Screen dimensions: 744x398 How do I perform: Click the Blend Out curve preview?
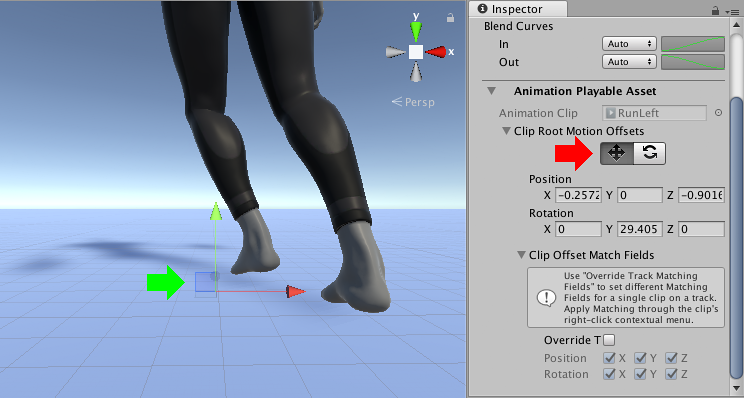tap(693, 62)
